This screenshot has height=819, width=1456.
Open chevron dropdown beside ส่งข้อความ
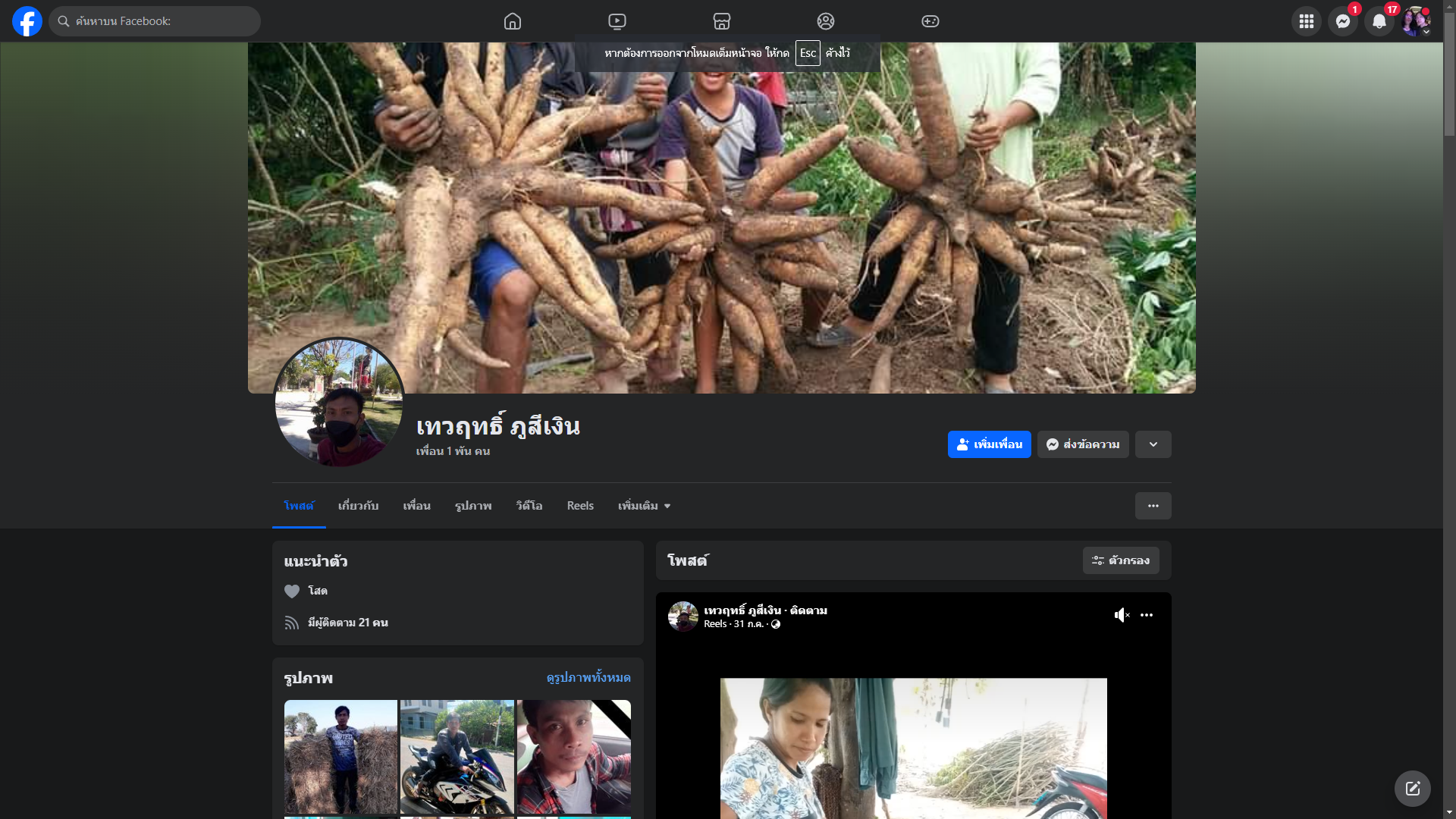pos(1153,444)
